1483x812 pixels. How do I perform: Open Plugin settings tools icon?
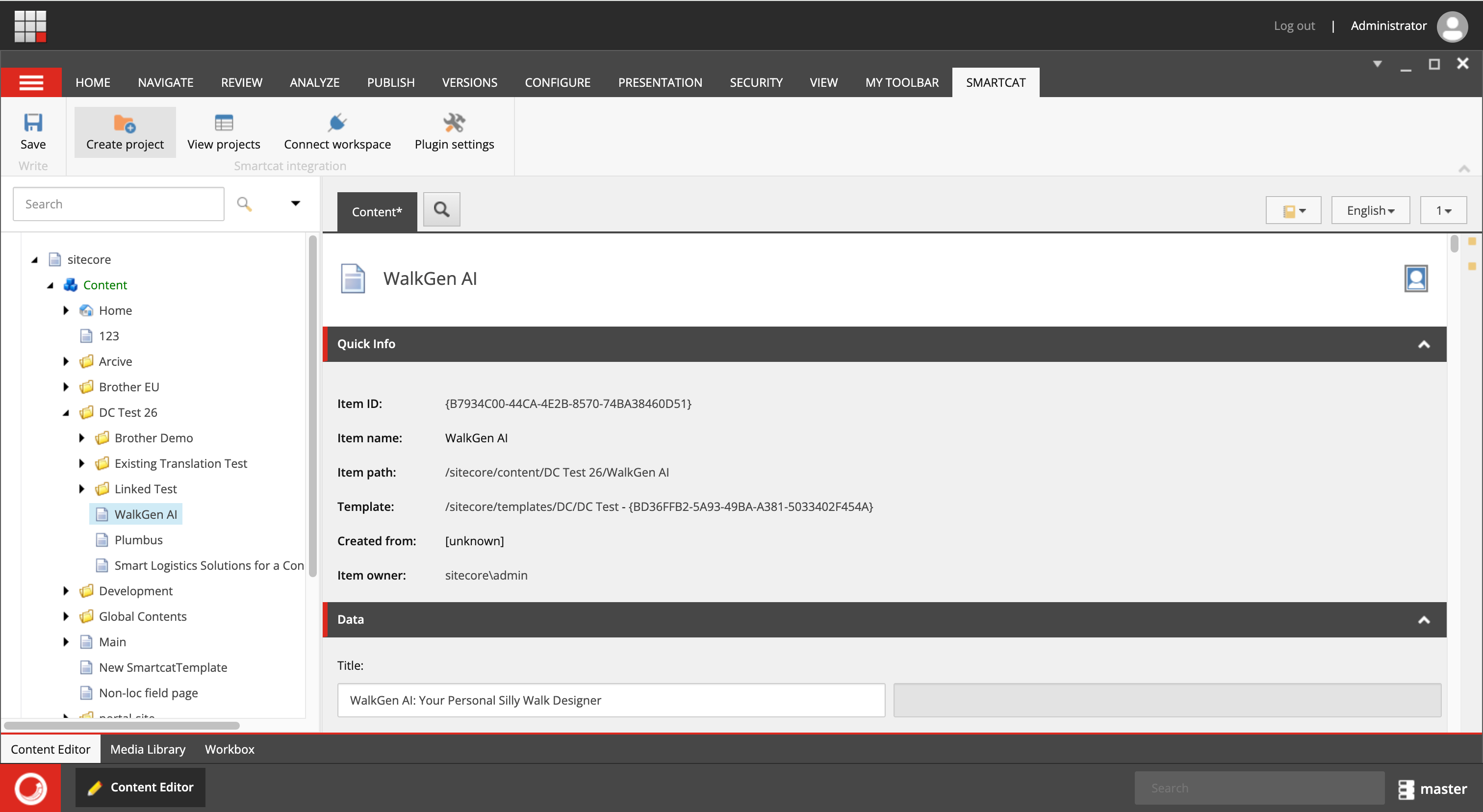click(454, 123)
